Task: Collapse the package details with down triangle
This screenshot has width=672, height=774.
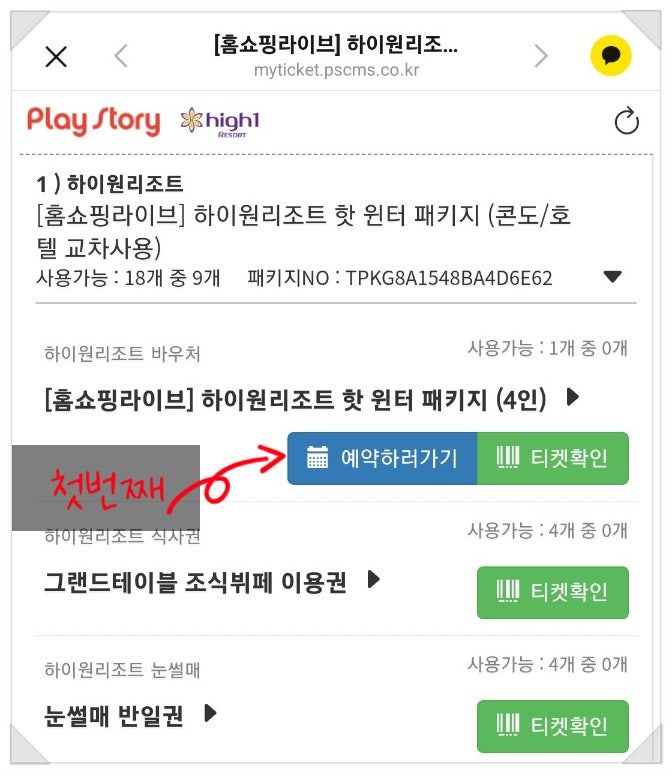Action: [x=612, y=276]
